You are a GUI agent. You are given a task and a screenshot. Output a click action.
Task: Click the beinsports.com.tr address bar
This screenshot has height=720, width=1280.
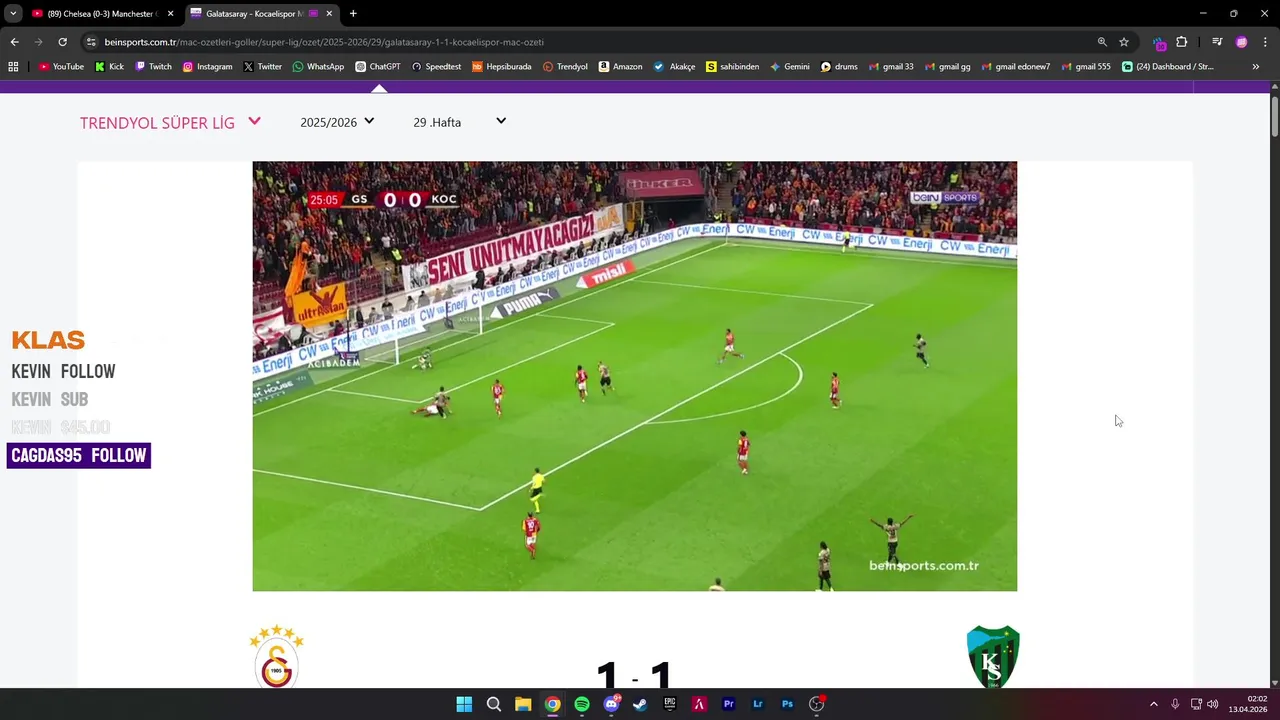pos(590,42)
